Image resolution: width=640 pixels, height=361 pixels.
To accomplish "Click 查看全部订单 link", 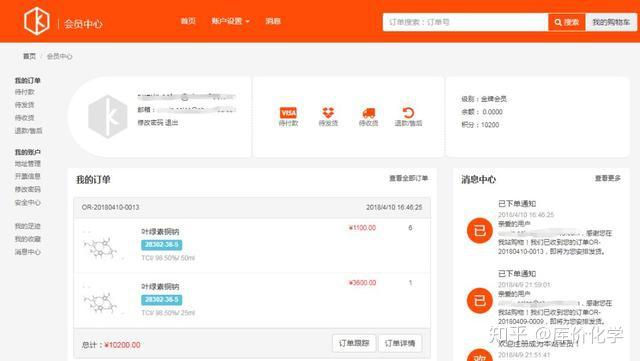I will pyautogui.click(x=409, y=178).
